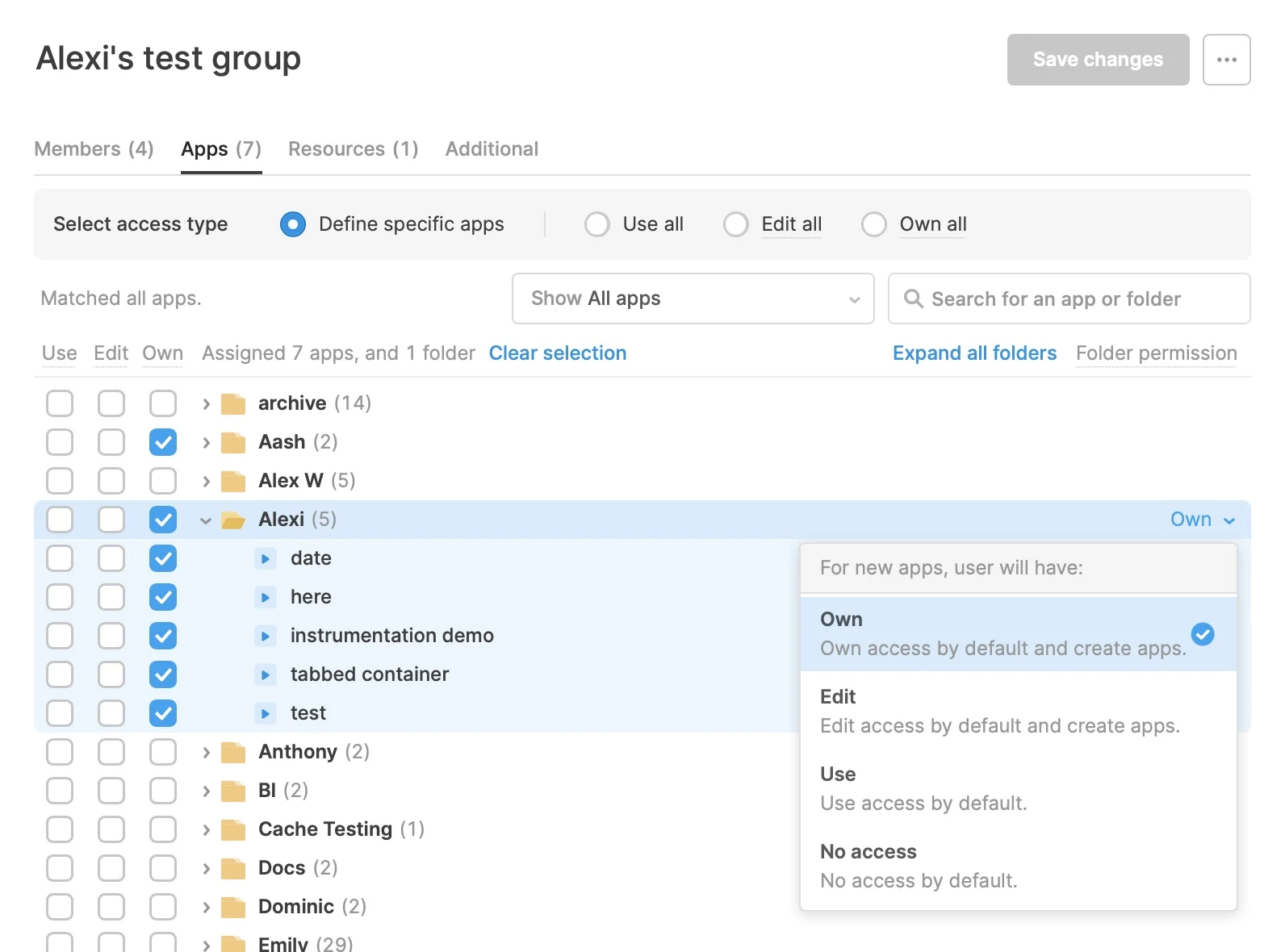Screen dimensions: 1285x952
Task: Check Use checkbox for archive folder
Action: tap(60, 403)
